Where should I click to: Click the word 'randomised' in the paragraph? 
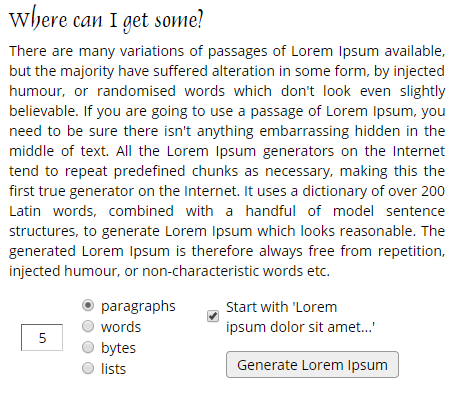[x=136, y=91]
